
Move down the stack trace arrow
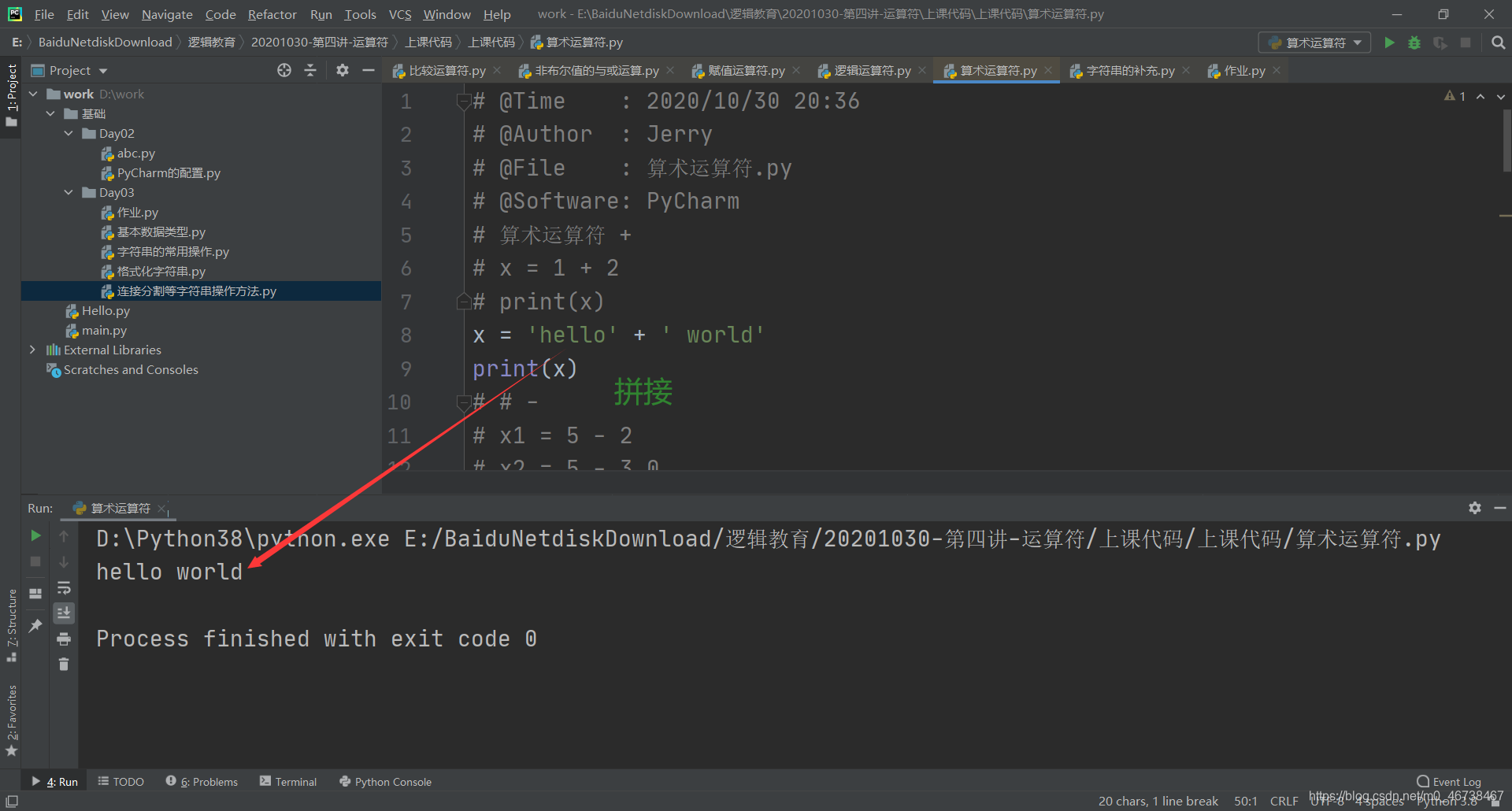[64, 561]
